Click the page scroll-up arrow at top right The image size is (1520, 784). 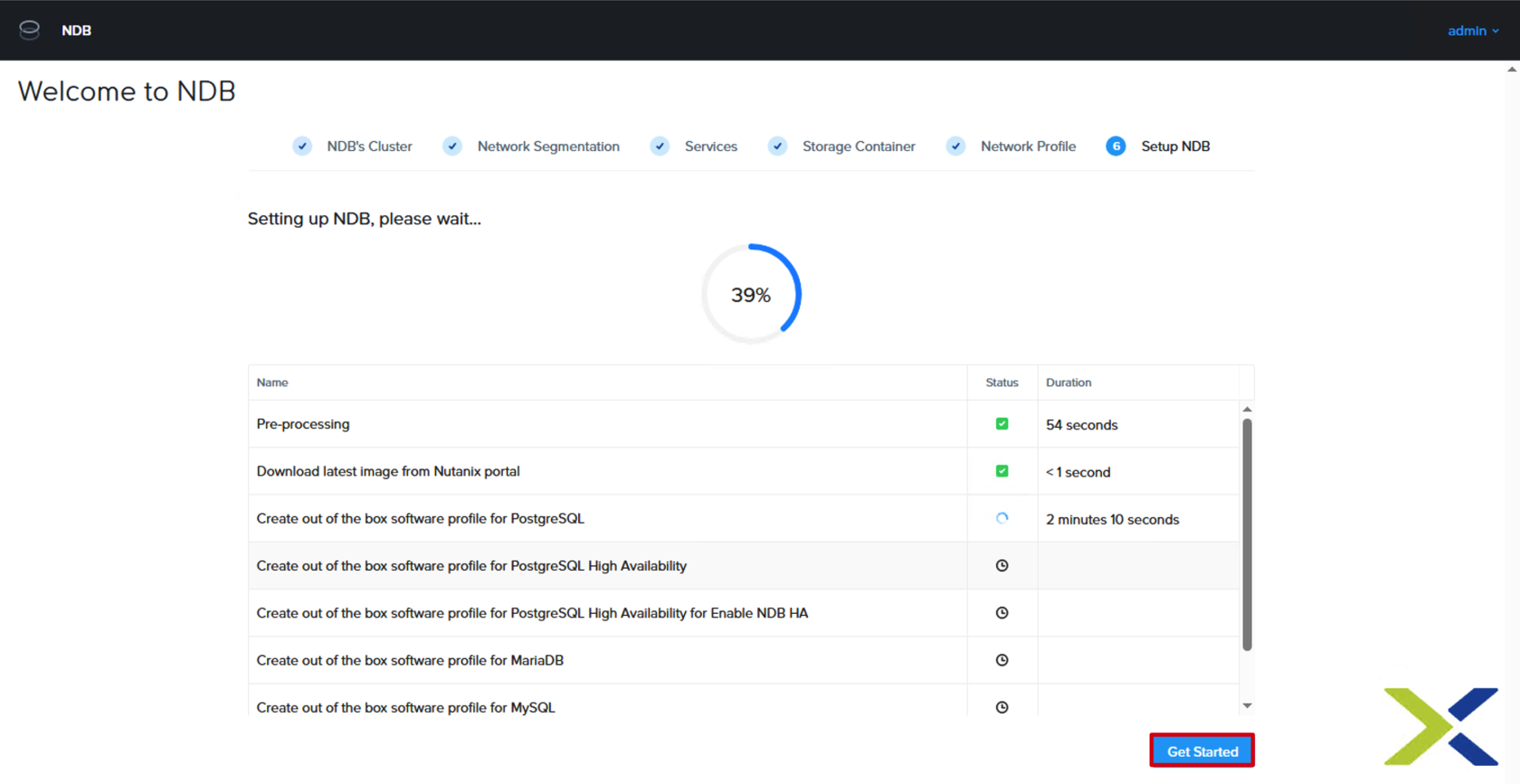[x=1512, y=69]
